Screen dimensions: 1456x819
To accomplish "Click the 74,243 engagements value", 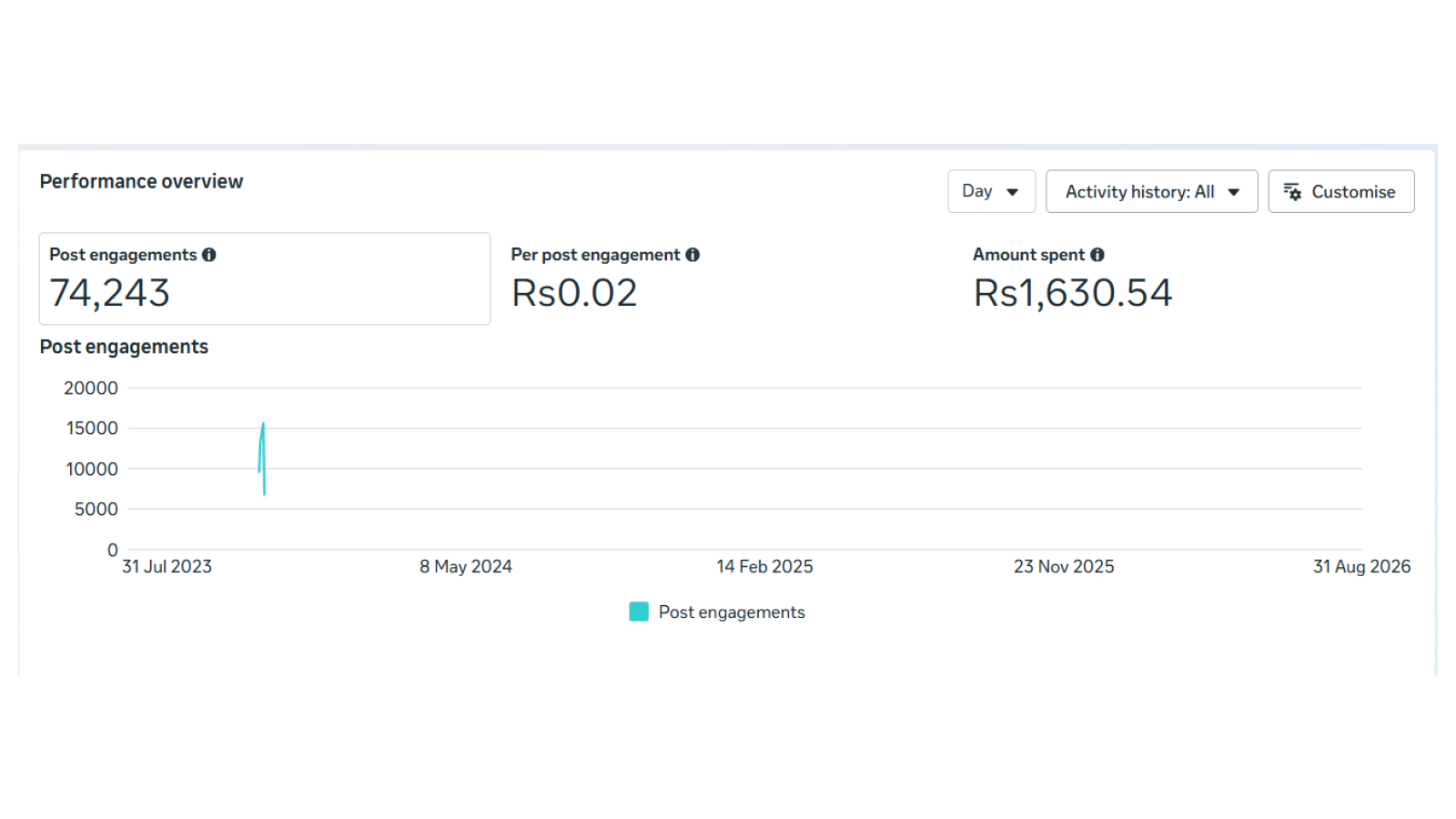I will point(109,293).
